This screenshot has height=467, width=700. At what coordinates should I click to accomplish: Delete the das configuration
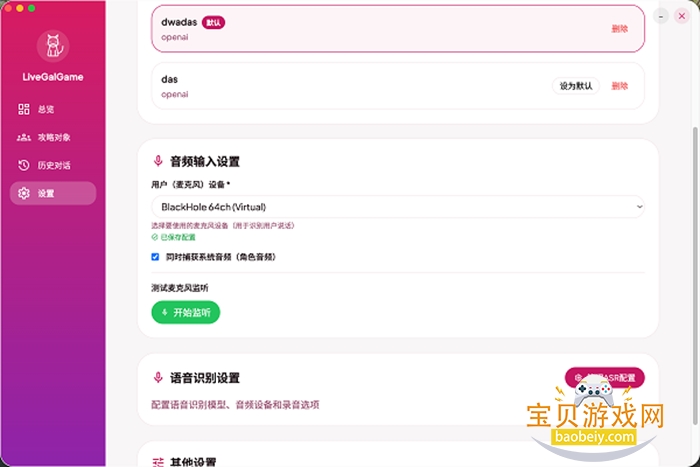620,86
